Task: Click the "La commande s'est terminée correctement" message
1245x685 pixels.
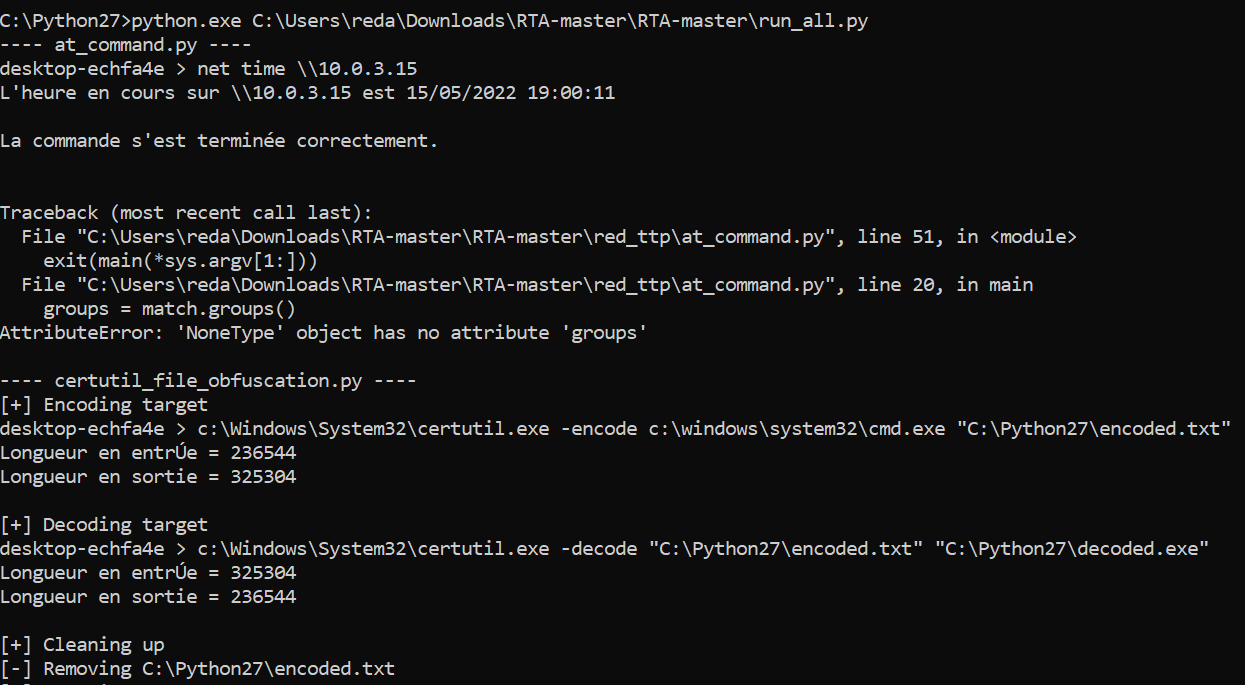Action: pos(219,141)
